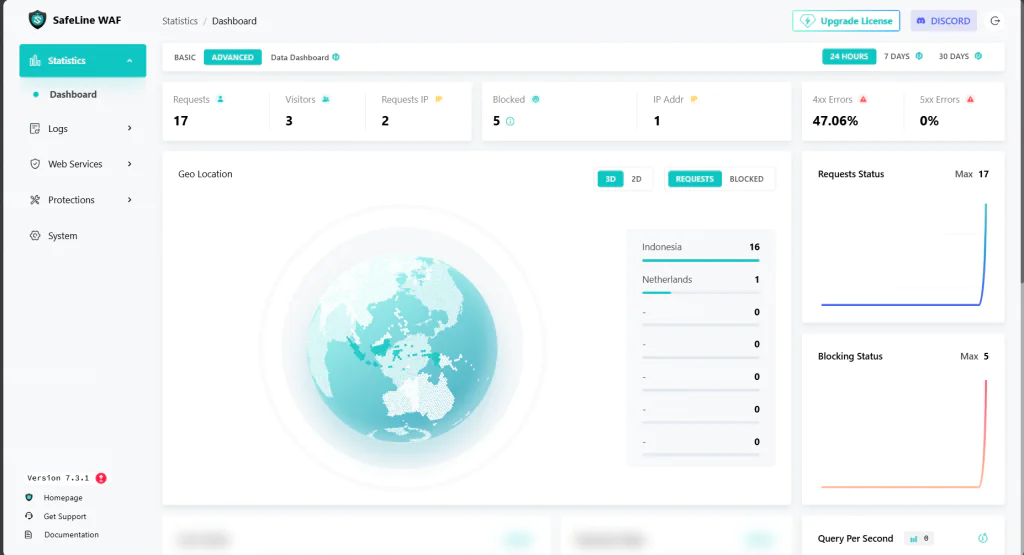The width and height of the screenshot is (1024, 555).
Task: Click the Dashboard breadcrumb text
Action: [x=234, y=21]
